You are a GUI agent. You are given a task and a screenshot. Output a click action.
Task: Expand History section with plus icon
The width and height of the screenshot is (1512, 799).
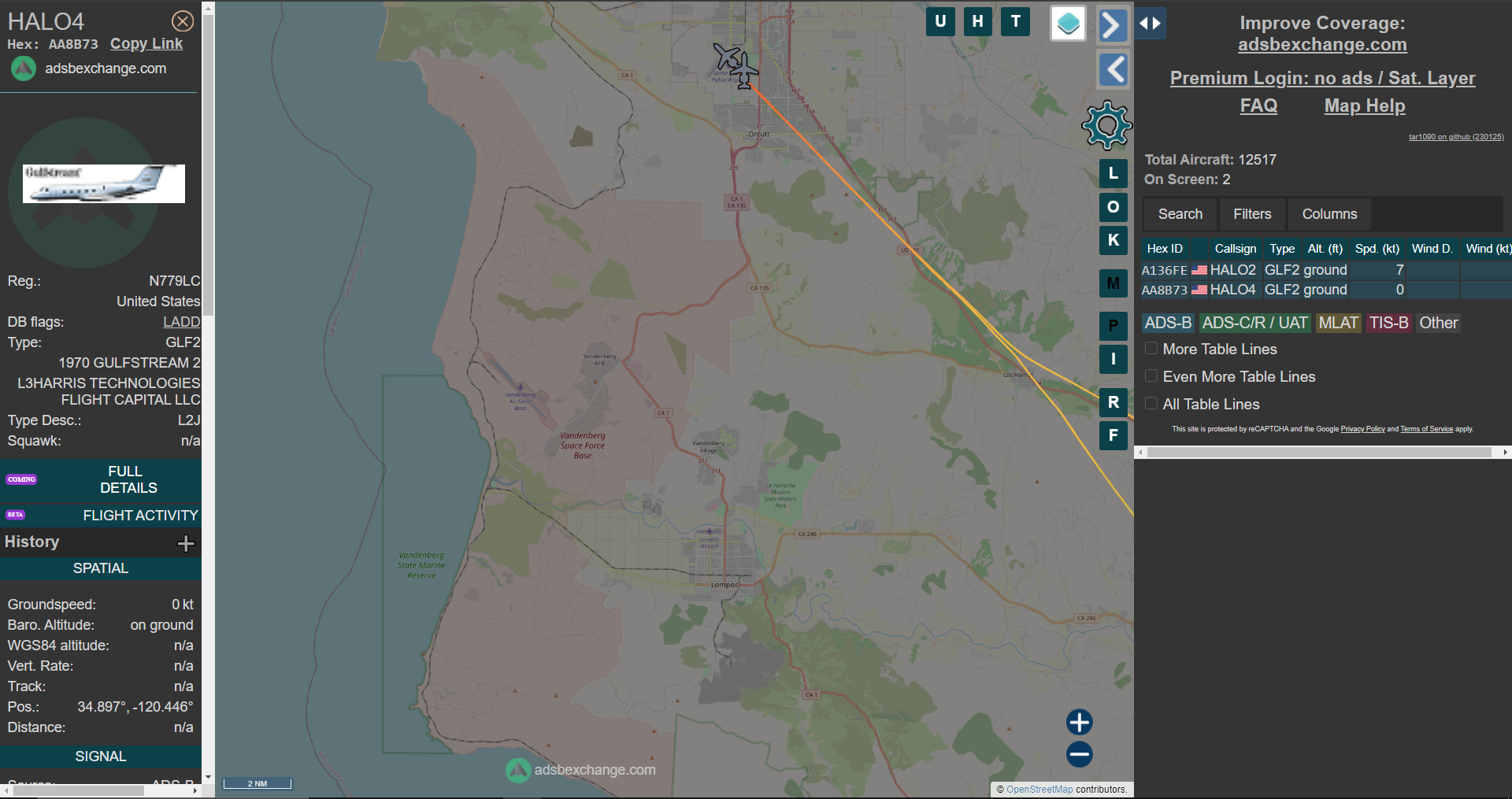click(x=186, y=543)
